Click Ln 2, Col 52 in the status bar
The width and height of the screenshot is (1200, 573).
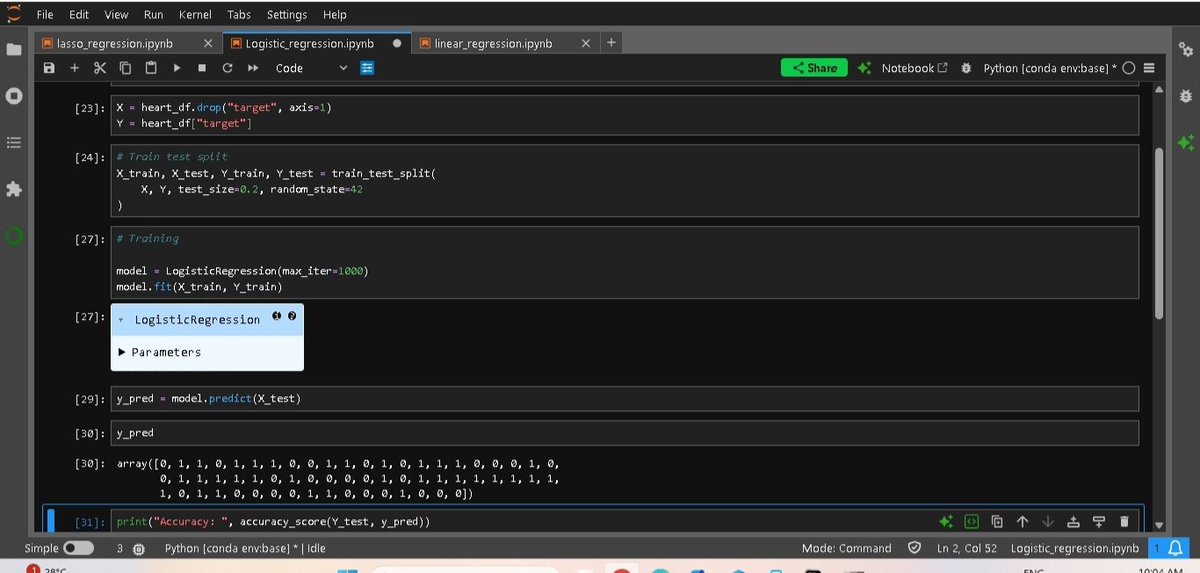(969, 548)
